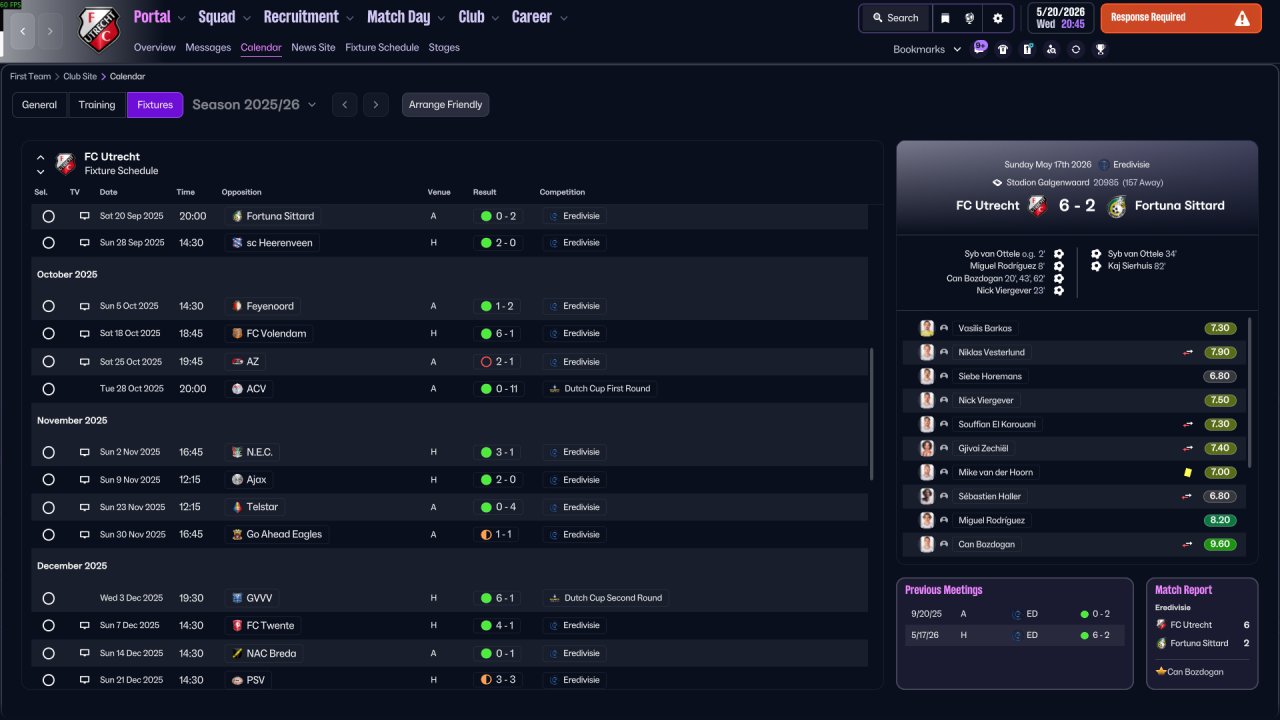Expand the Portal menu chevron
This screenshot has height=720, width=1280.
[182, 18]
